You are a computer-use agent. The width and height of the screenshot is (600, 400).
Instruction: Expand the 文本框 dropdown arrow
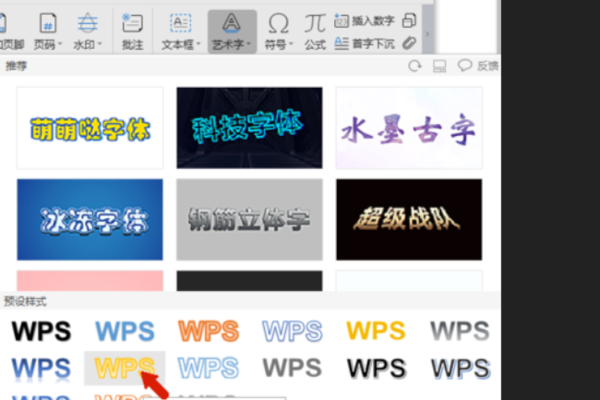(198, 44)
